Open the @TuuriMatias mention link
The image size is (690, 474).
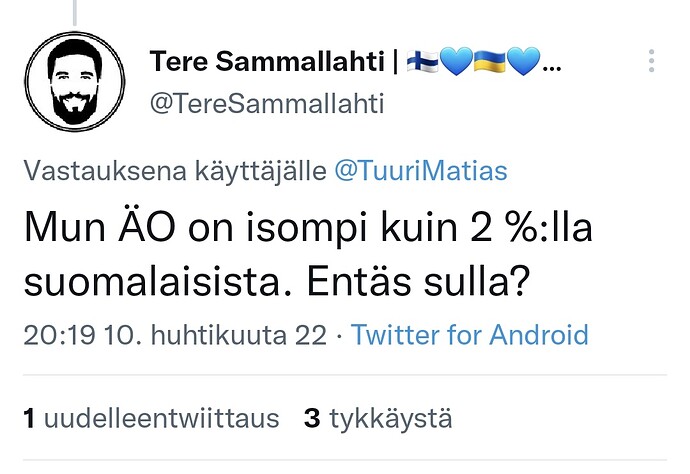pos(421,171)
